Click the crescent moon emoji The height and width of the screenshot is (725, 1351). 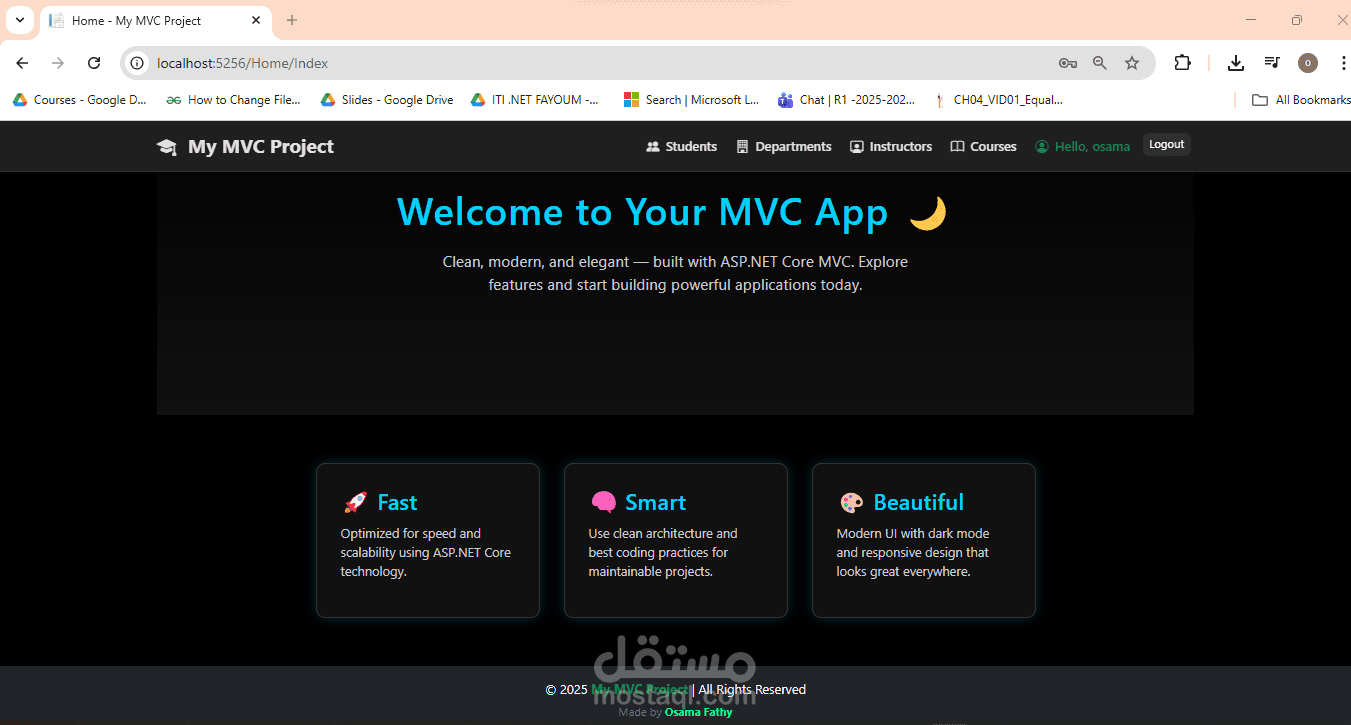click(x=928, y=213)
